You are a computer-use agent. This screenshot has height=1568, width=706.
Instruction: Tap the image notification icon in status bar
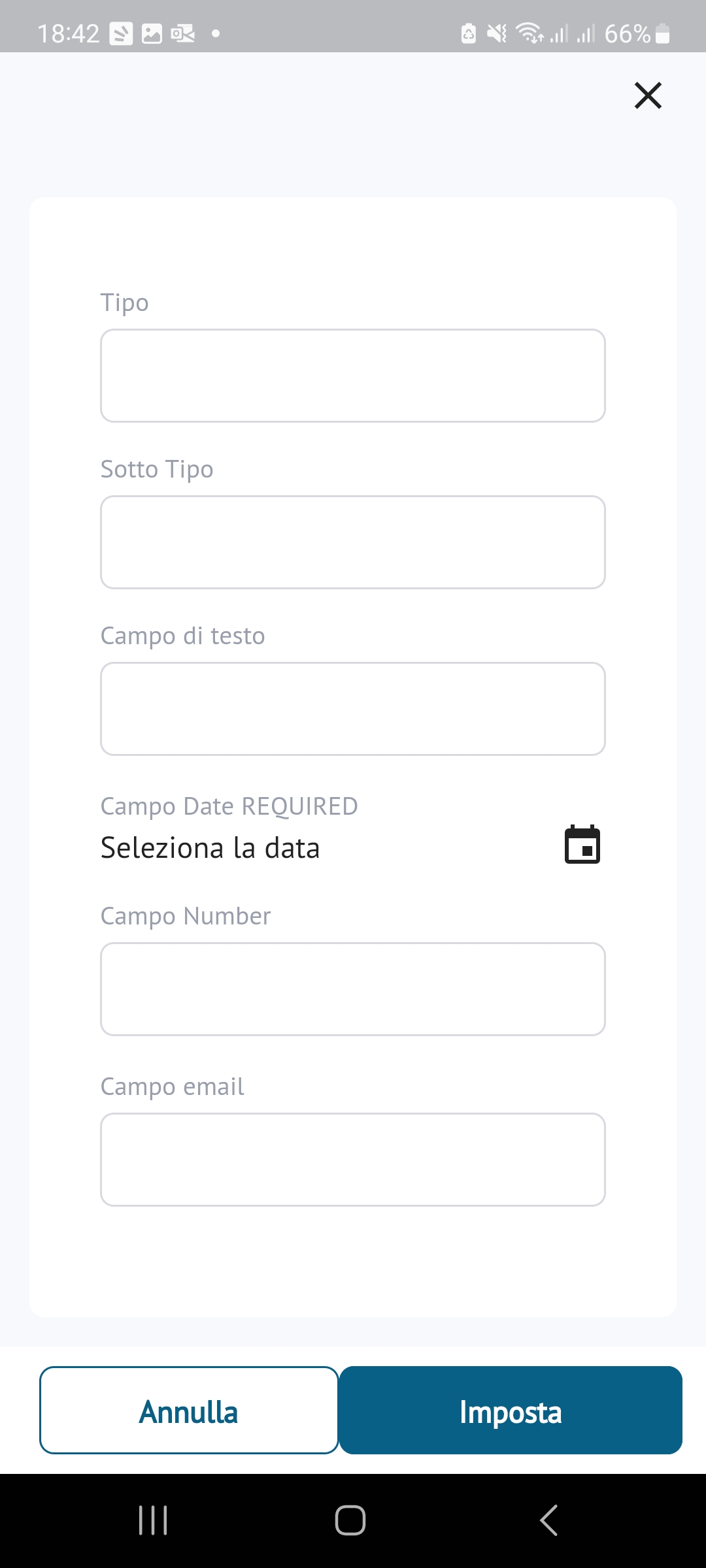click(152, 33)
